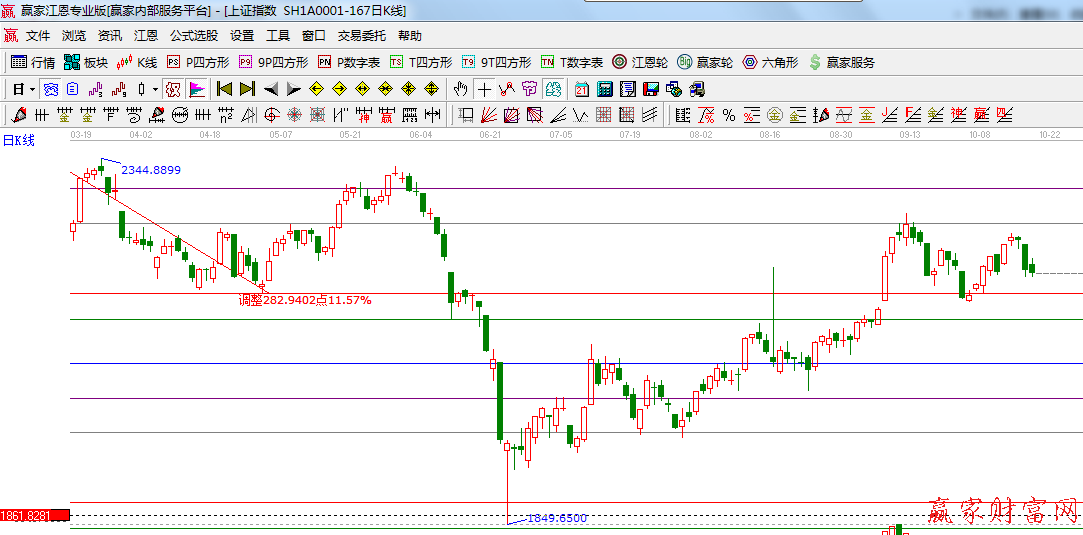Viewport: 1083px width, 535px height.
Task: Open the 公式选股 menu
Action: 193,35
